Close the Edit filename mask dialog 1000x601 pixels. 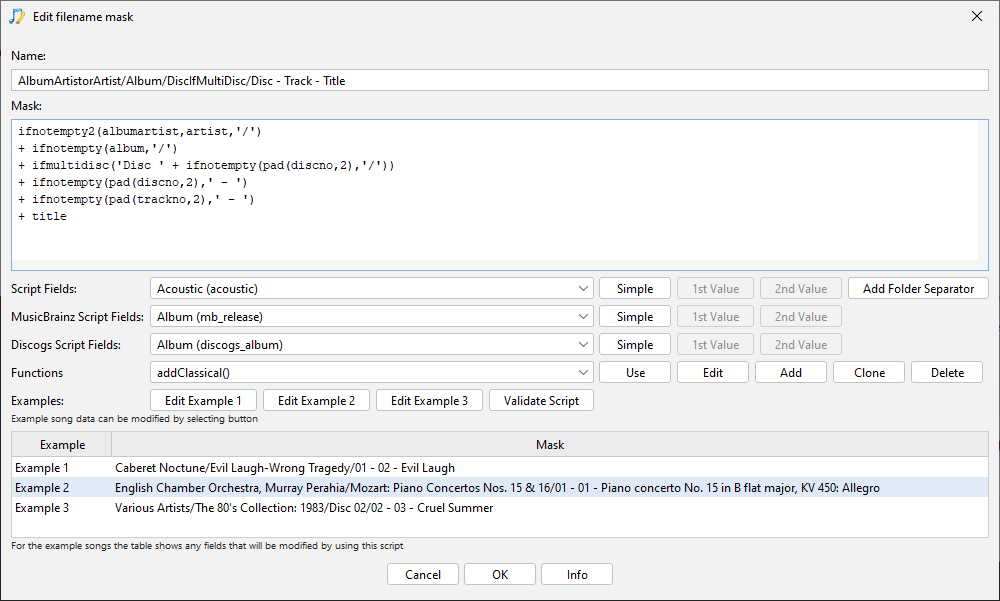(x=976, y=17)
